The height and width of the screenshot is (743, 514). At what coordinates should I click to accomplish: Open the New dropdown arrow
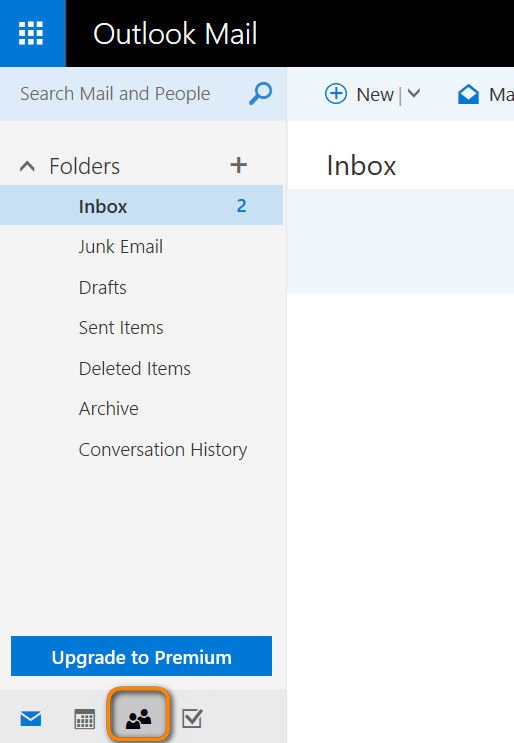click(x=414, y=93)
